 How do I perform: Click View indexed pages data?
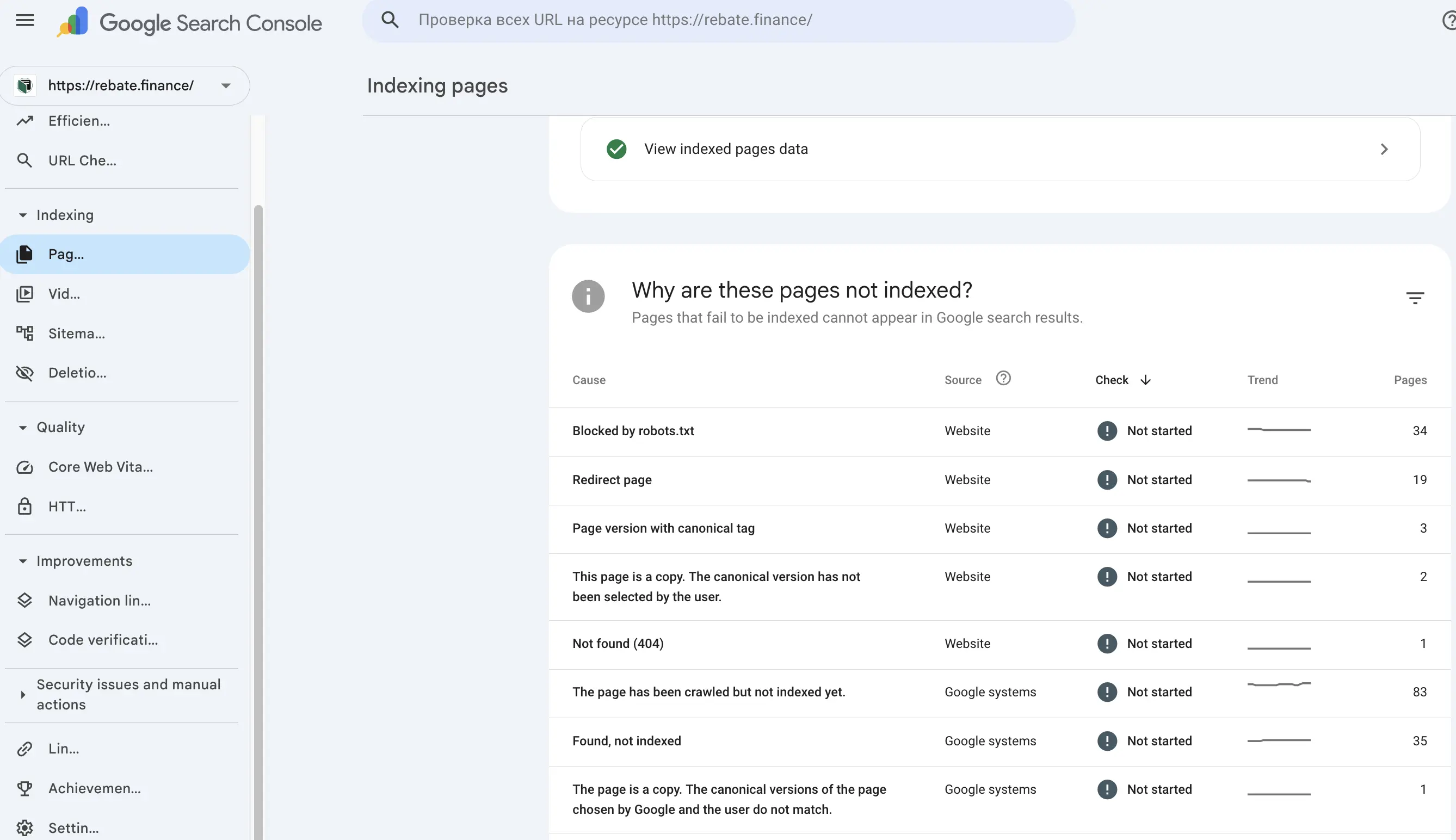726,149
